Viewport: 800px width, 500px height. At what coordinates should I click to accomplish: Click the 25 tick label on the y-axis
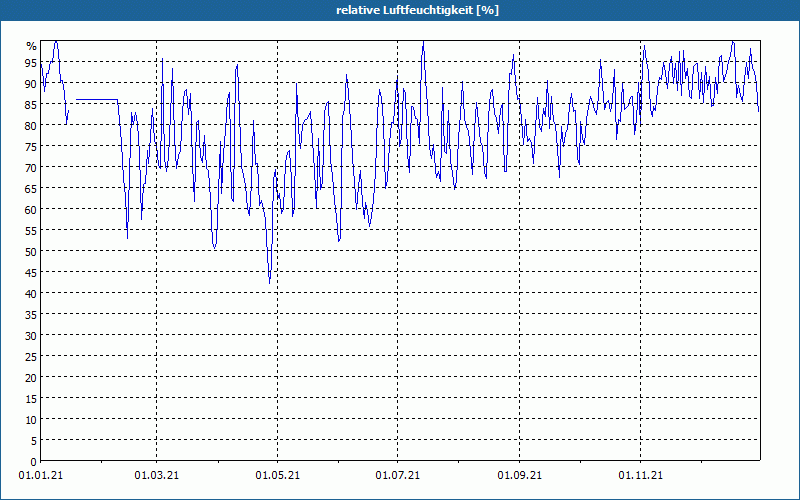tap(30, 356)
